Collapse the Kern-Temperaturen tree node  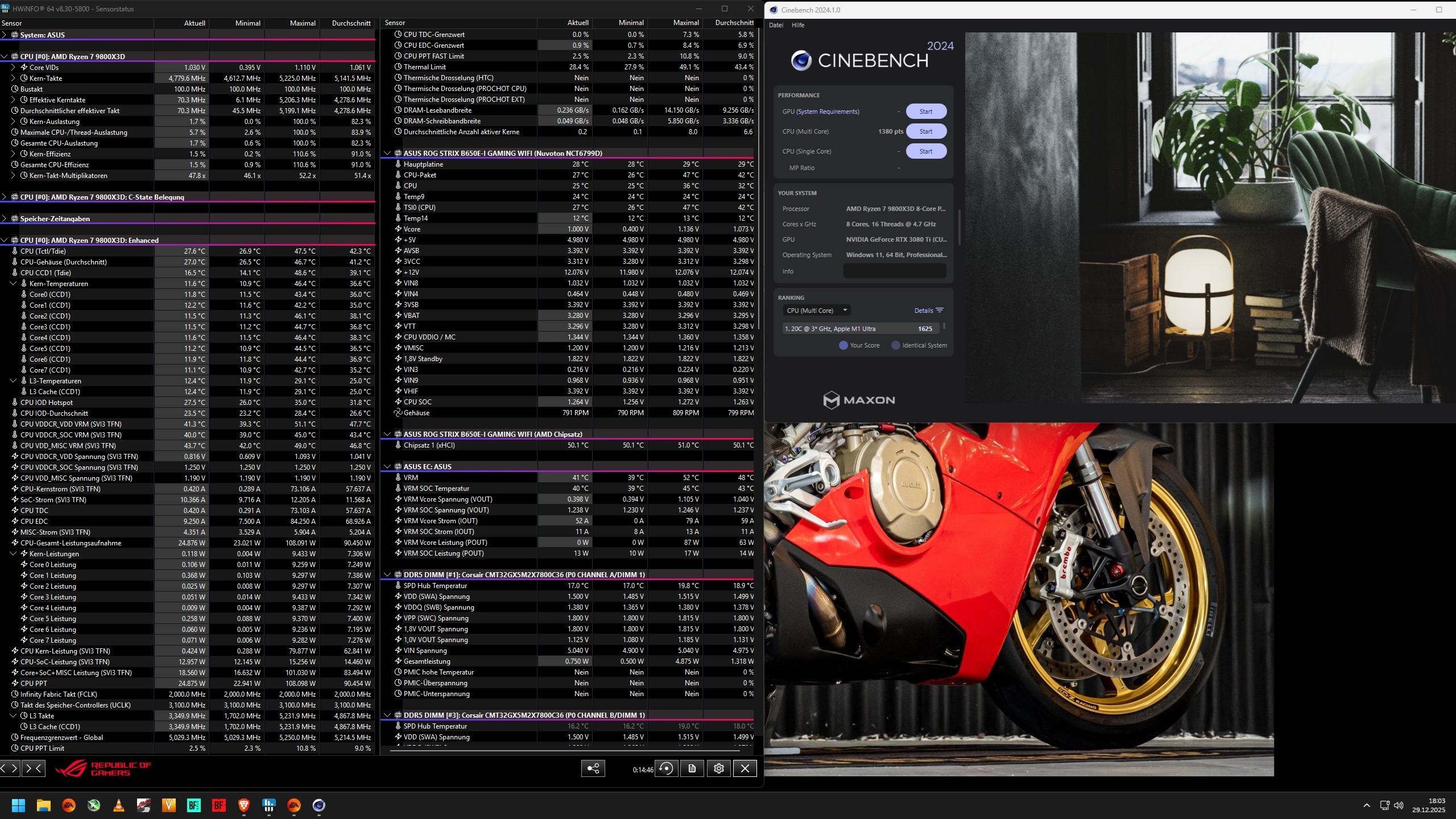(14, 283)
